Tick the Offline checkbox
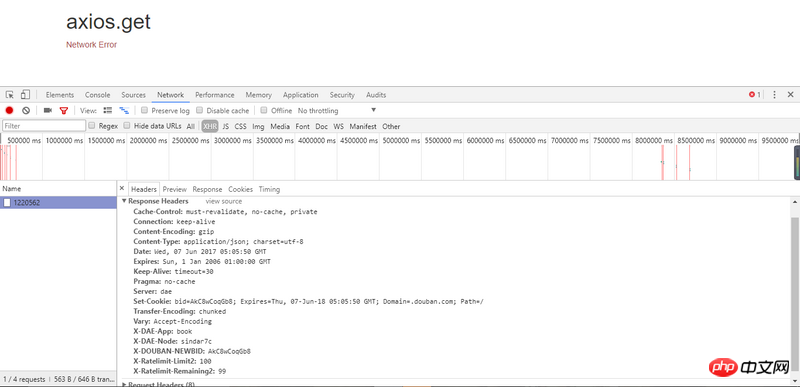This screenshot has width=800, height=387. click(264, 110)
